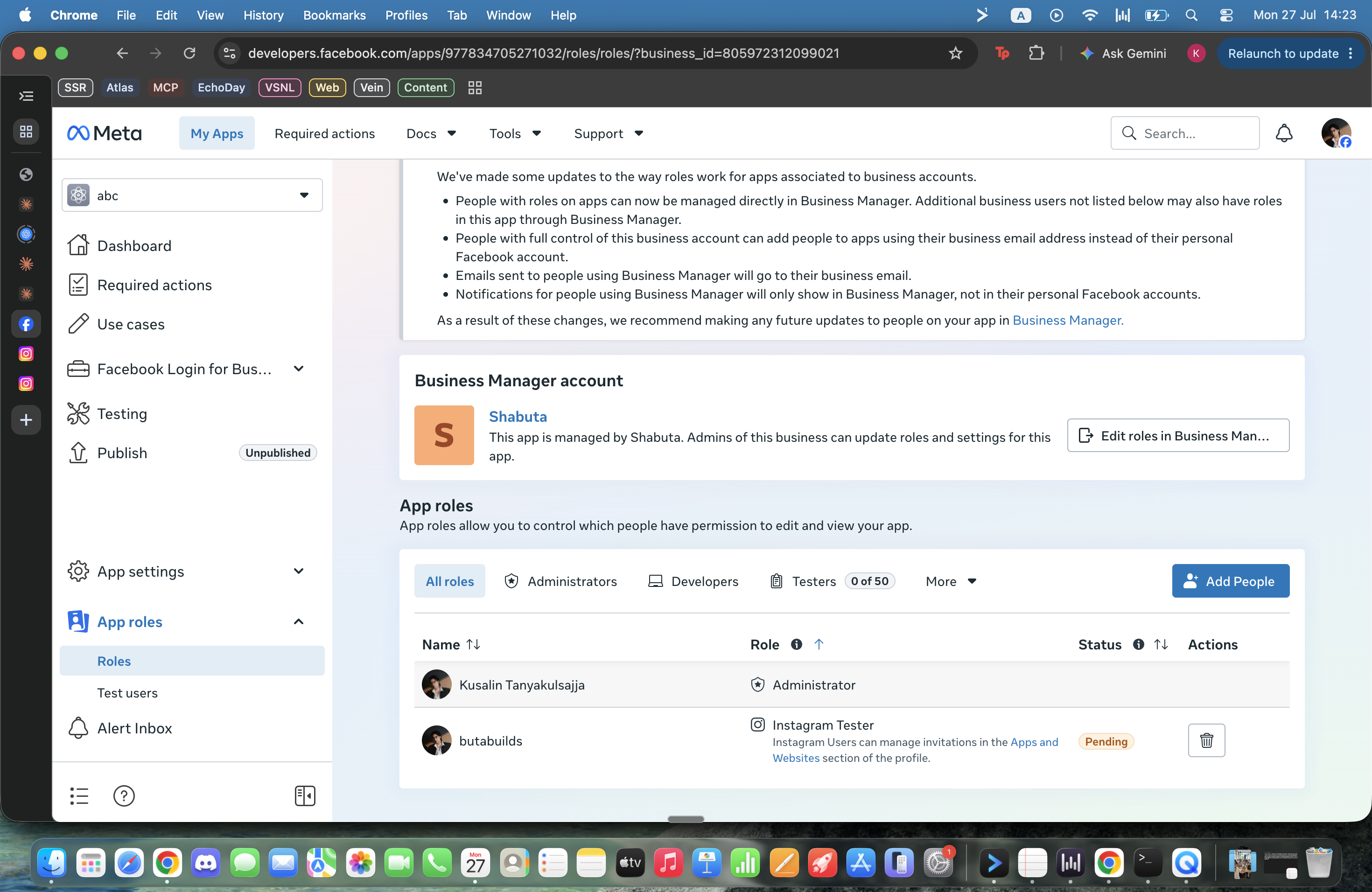
Task: Open Chrome extensions puzzle icon
Action: (1036, 53)
